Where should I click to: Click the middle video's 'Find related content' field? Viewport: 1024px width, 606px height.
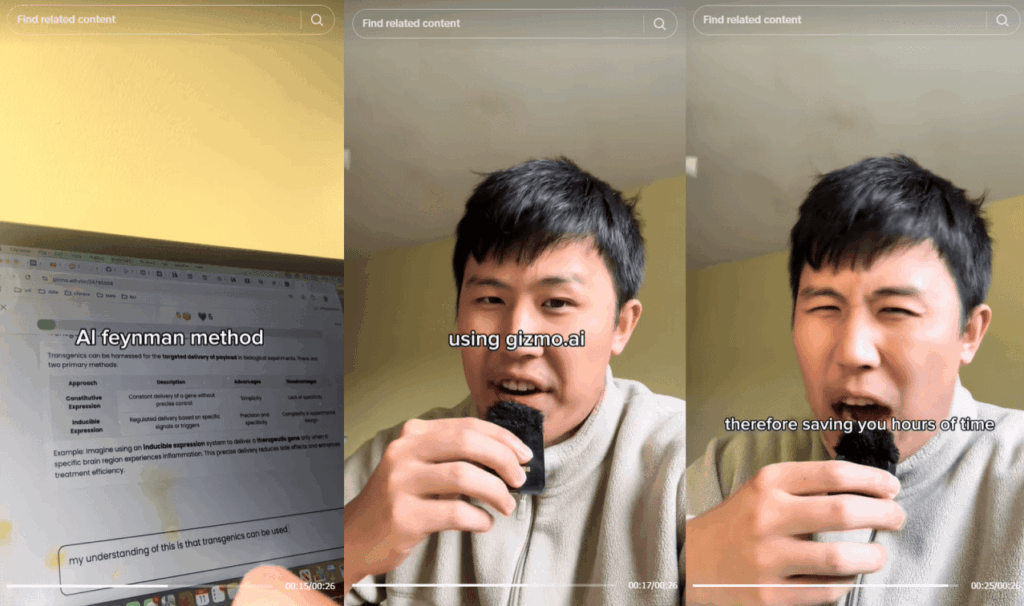coord(495,24)
